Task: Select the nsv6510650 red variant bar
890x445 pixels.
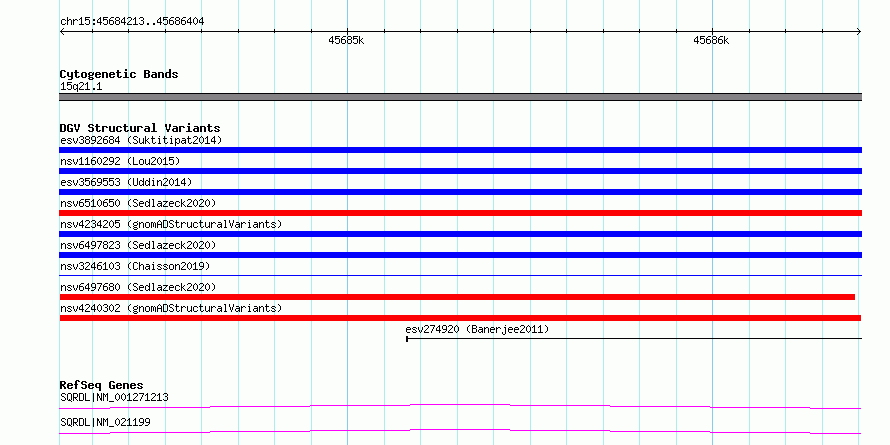Action: click(x=460, y=213)
